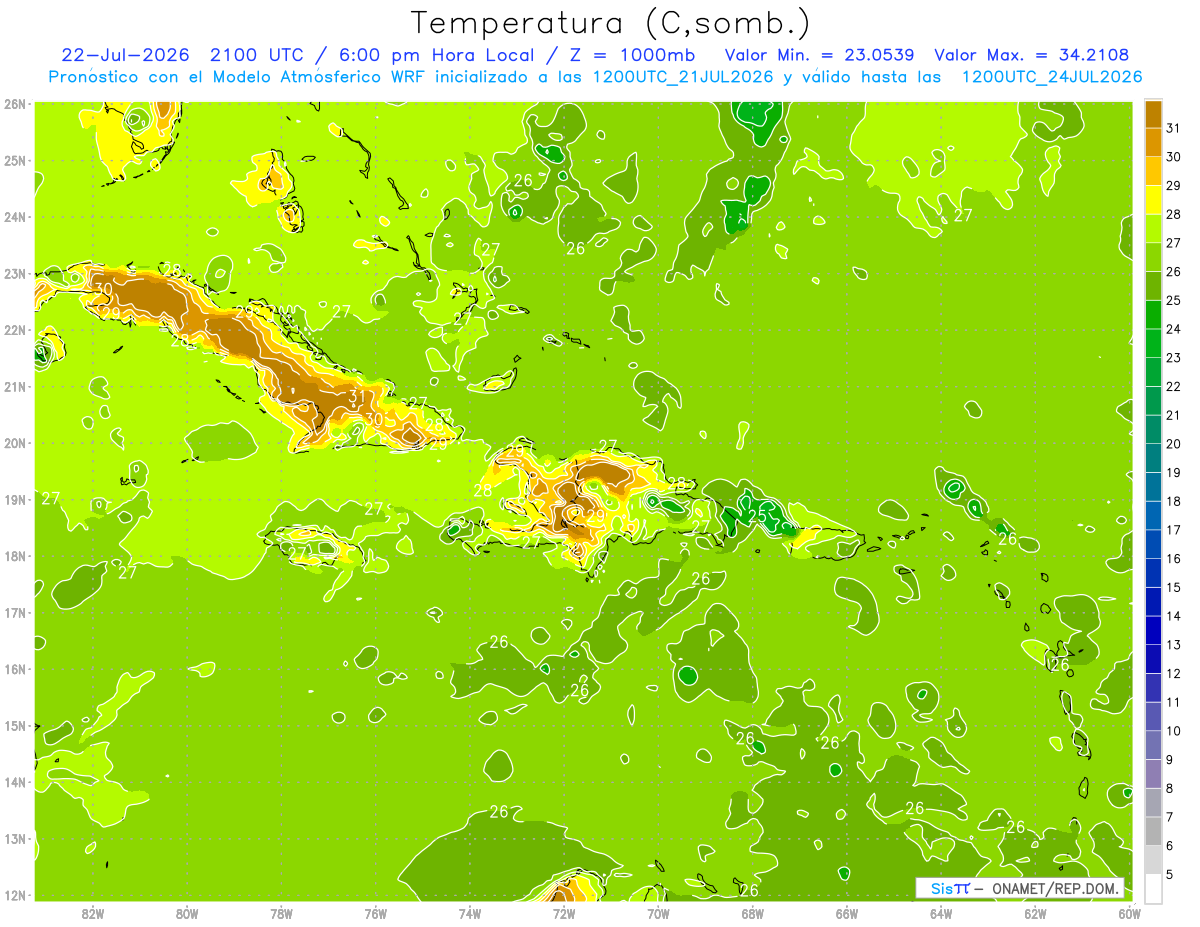1200x927 pixels.
Task: Click the "SisTT - ONAMET/REP.DOM." credit box
Action: pyautogui.click(x=1020, y=888)
